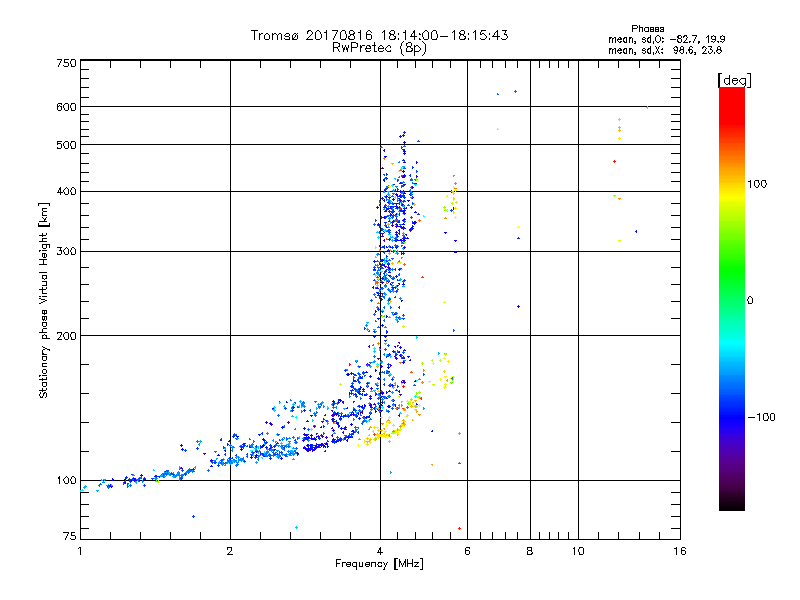Click the x-axis tick label '1'
The image size is (800, 600).
80,551
